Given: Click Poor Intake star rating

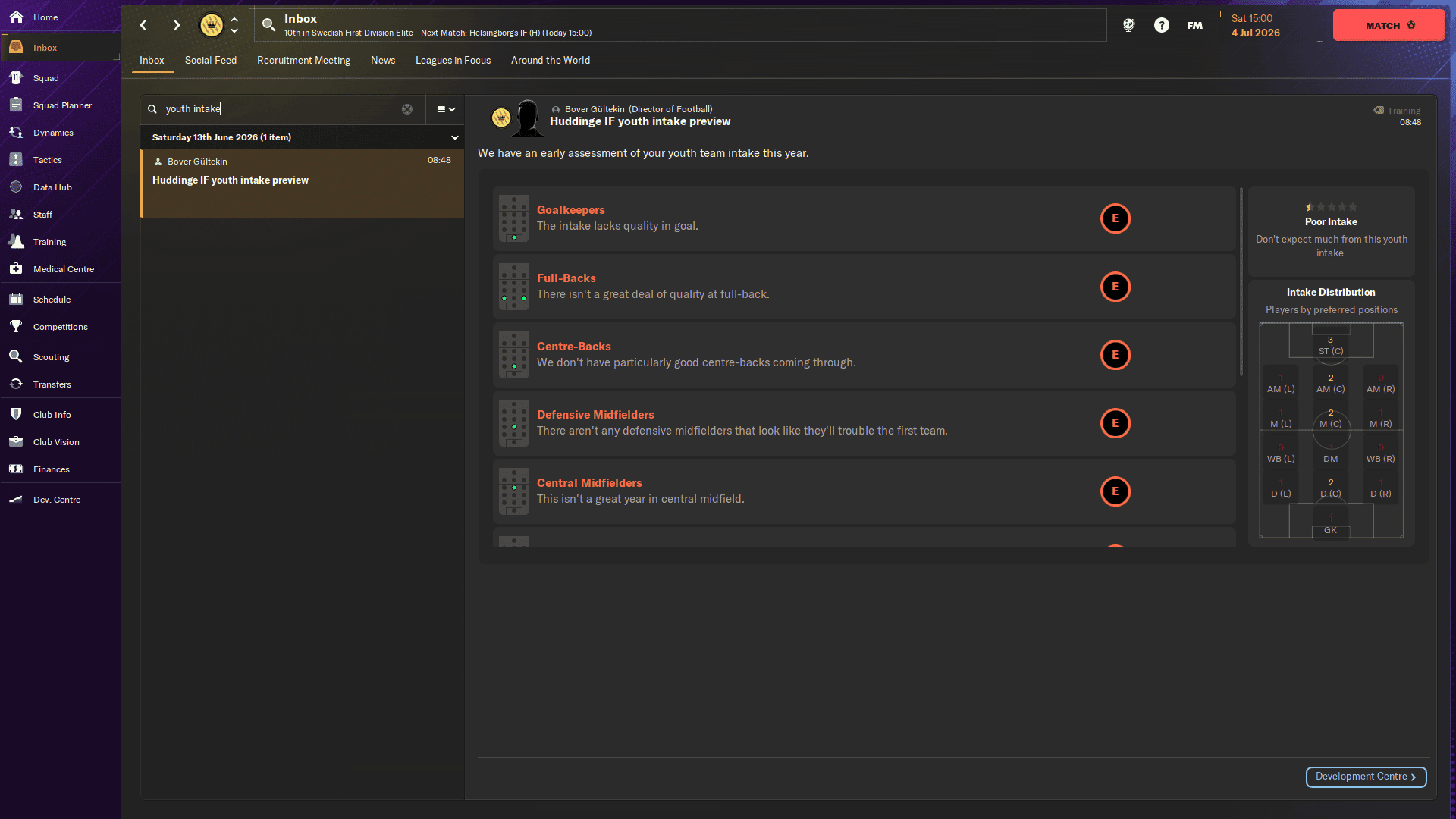Looking at the screenshot, I should pos(1331,206).
